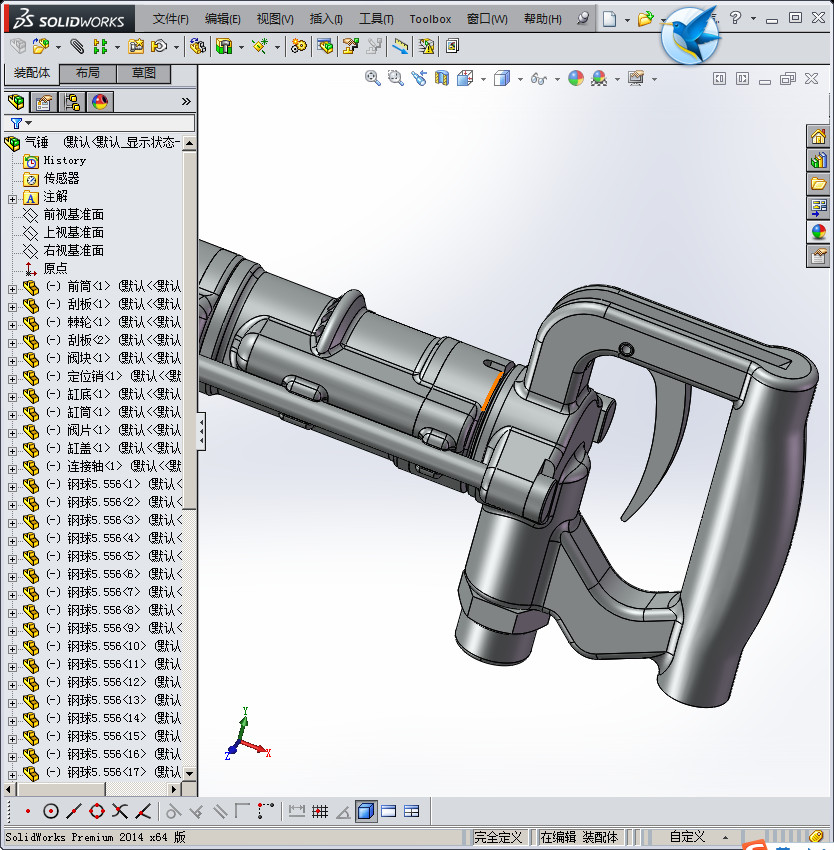Viewport: 834px width, 850px height.
Task: Switch to the 布局 tab
Action: [87, 73]
